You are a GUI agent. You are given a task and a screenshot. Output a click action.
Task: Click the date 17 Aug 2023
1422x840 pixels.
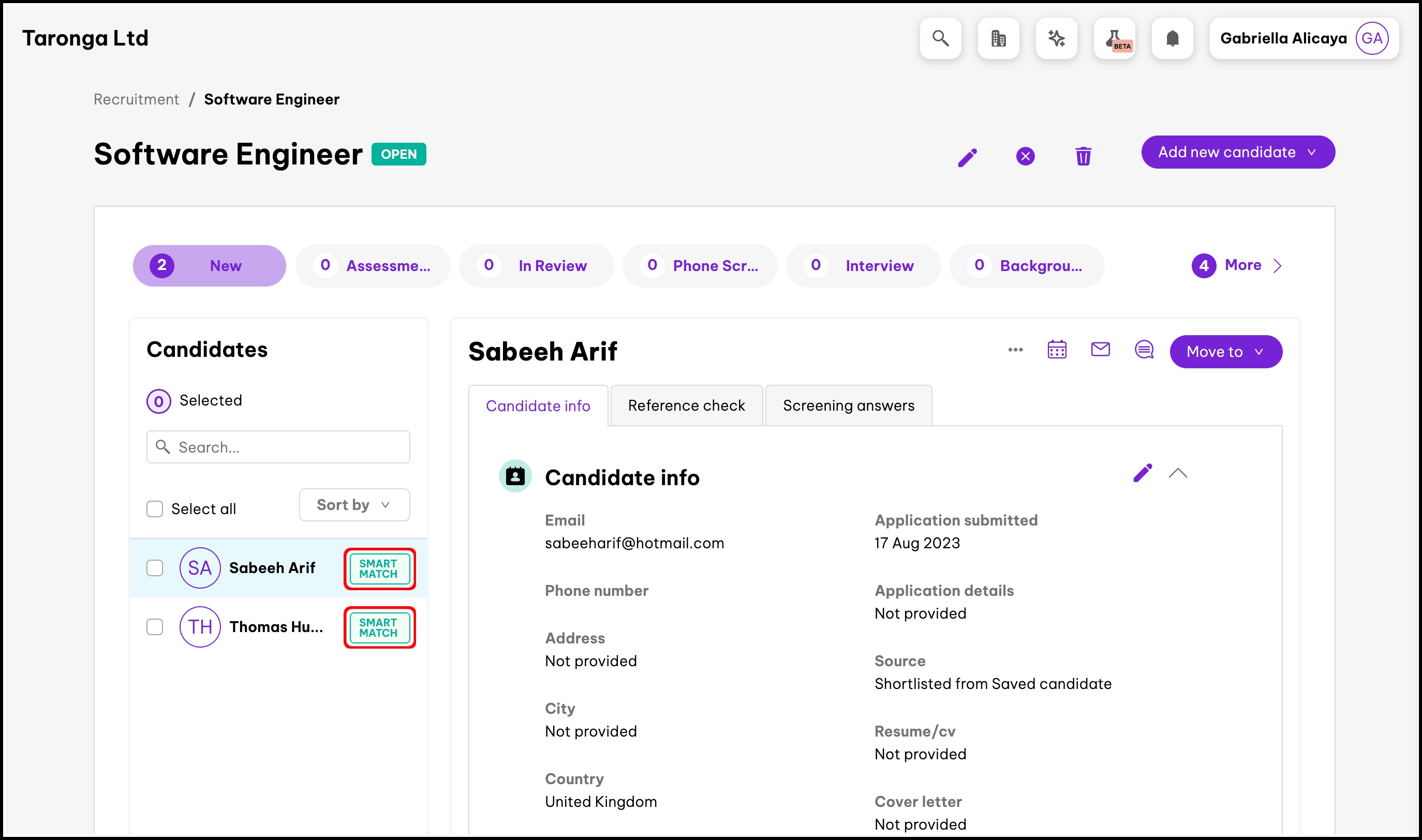click(917, 543)
